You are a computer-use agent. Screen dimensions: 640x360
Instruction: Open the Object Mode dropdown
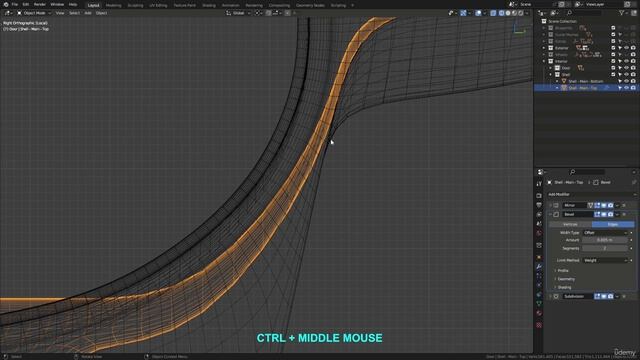[x=34, y=13]
